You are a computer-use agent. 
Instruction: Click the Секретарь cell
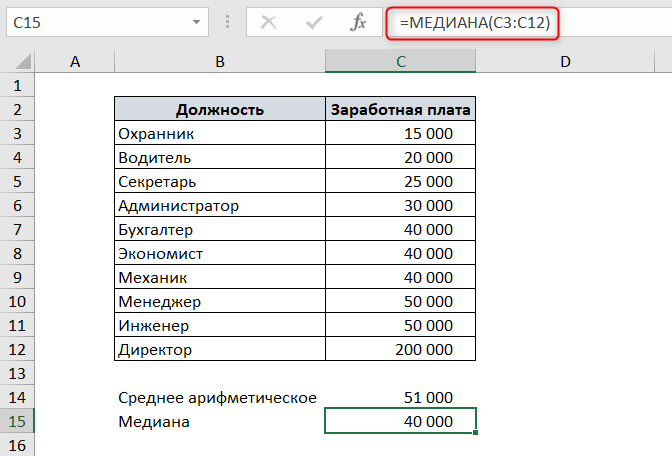pyautogui.click(x=220, y=181)
